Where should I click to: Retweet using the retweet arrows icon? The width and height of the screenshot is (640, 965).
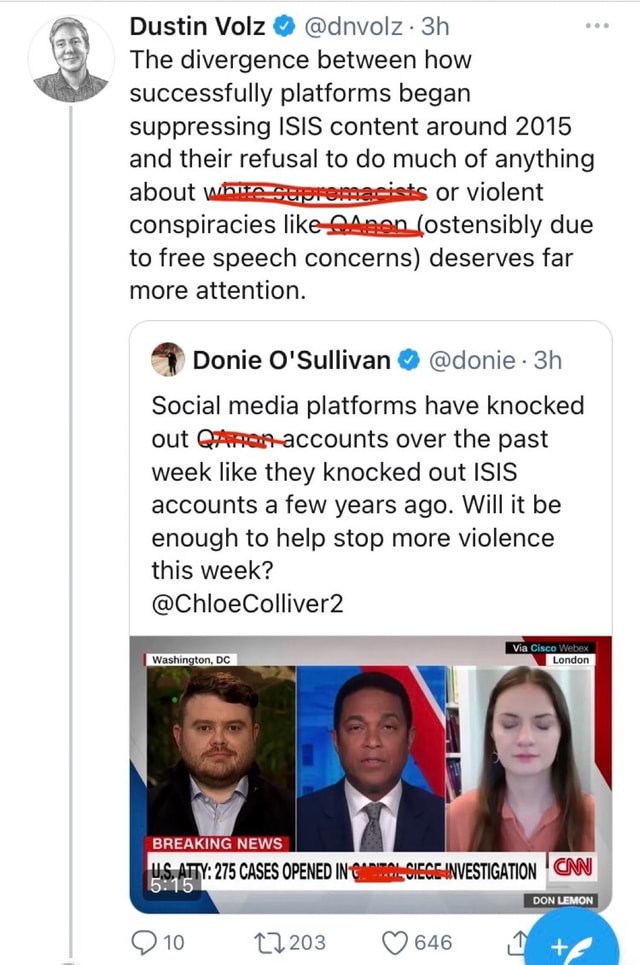click(x=269, y=942)
